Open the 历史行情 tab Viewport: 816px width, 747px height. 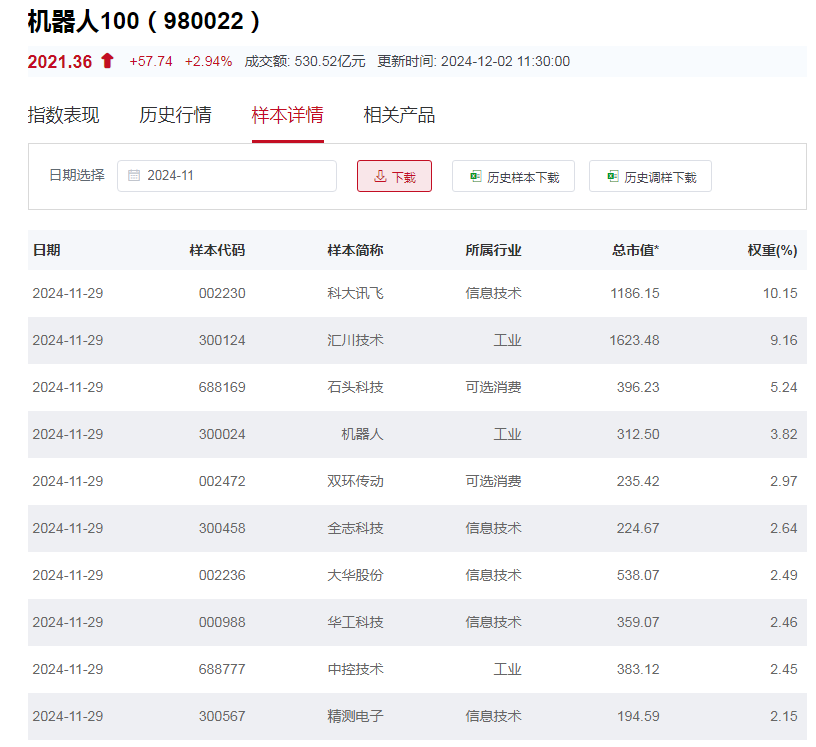177,115
